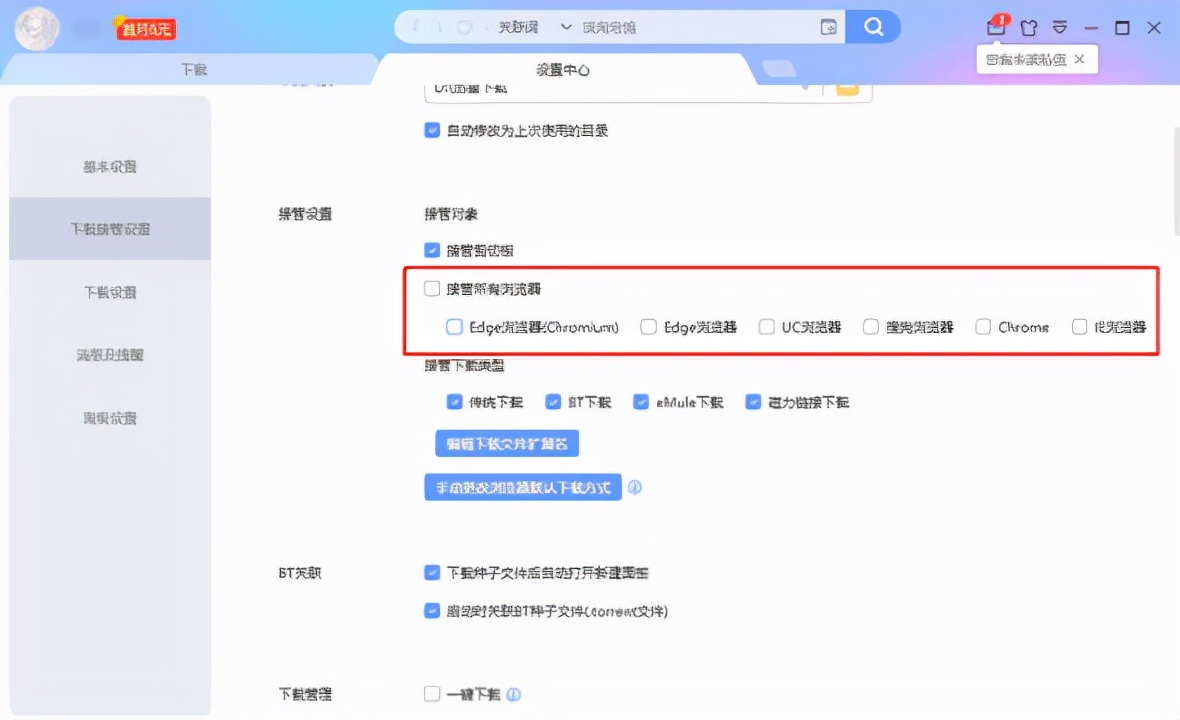Toggle the UC浏览器 takeover option
Image resolution: width=1180 pixels, height=720 pixels.
point(766,326)
